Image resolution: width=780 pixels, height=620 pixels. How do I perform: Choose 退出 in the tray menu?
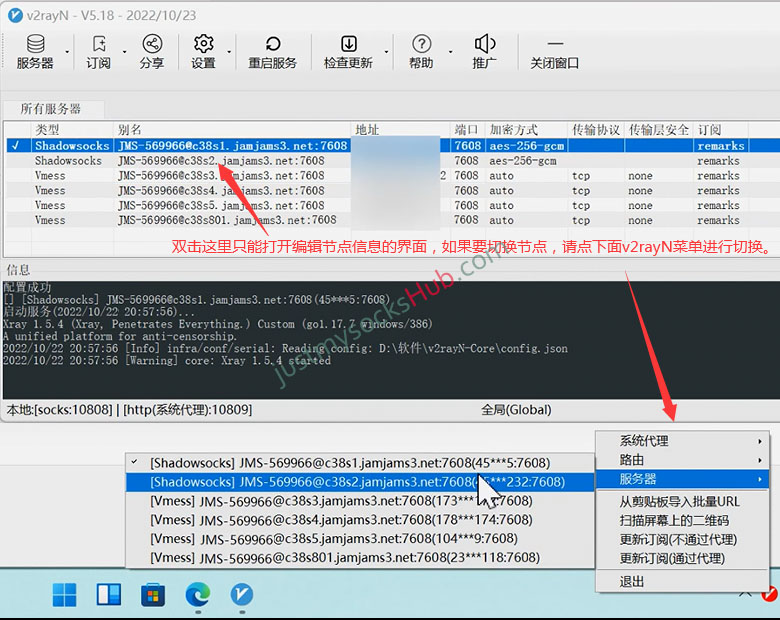(x=682, y=581)
